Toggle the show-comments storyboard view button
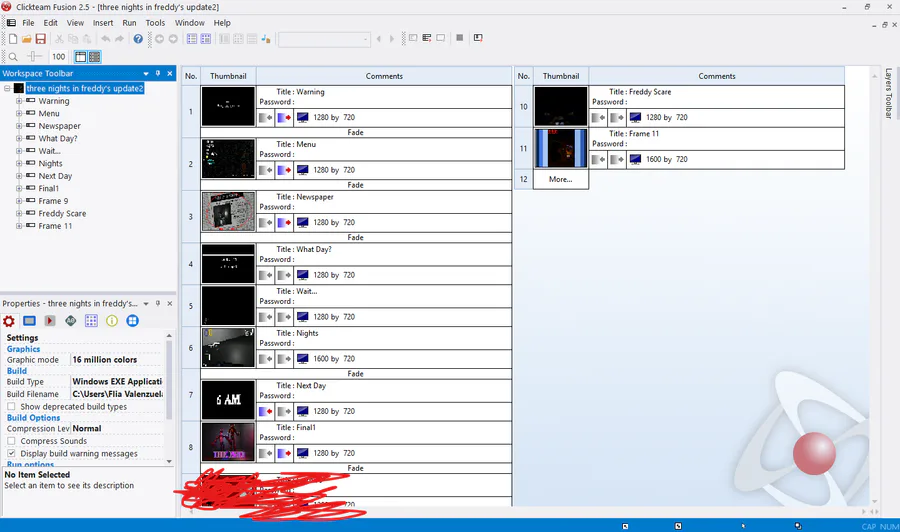 click(x=95, y=57)
